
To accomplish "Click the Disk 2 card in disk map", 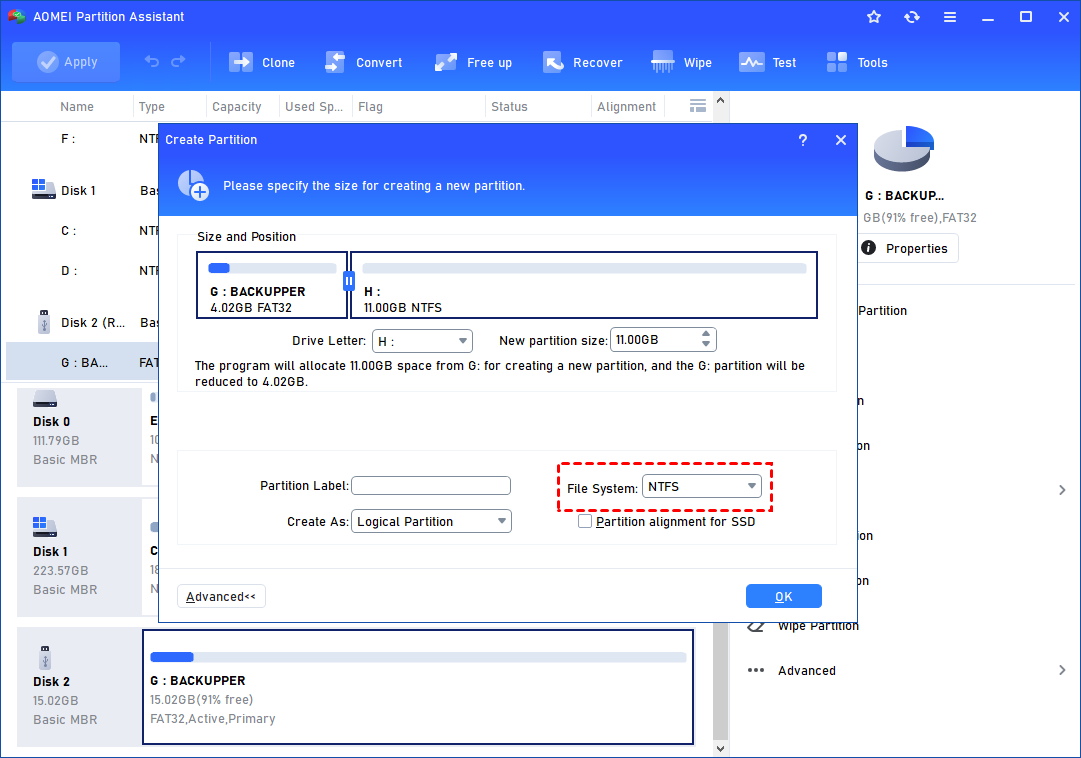I will click(79, 687).
